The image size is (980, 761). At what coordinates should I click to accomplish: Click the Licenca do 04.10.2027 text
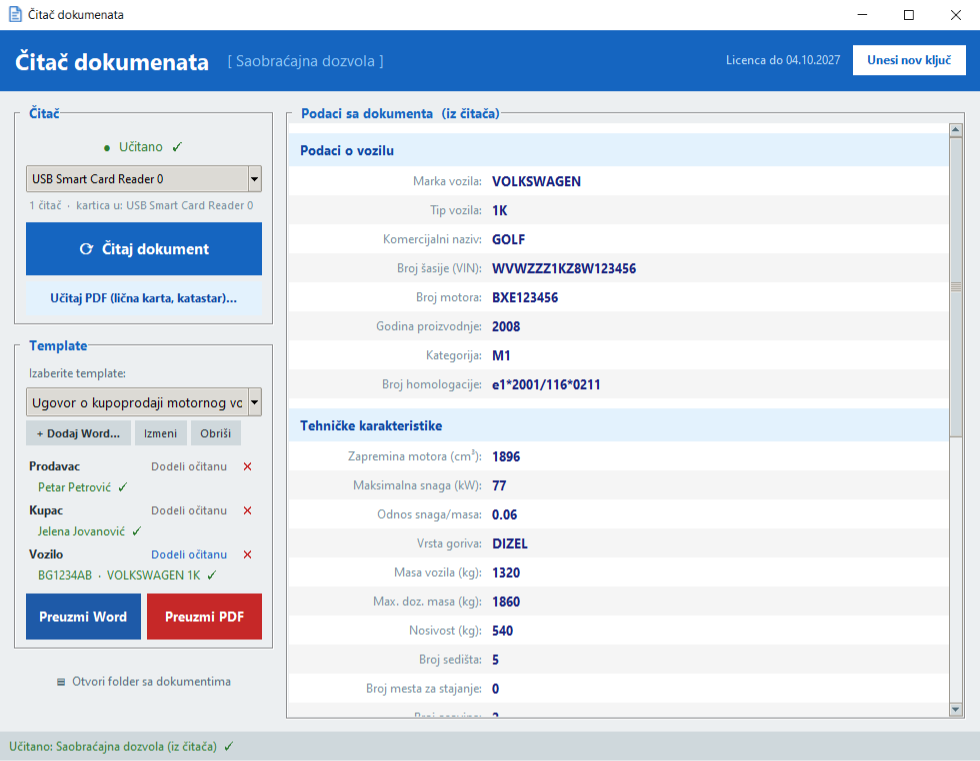point(783,60)
